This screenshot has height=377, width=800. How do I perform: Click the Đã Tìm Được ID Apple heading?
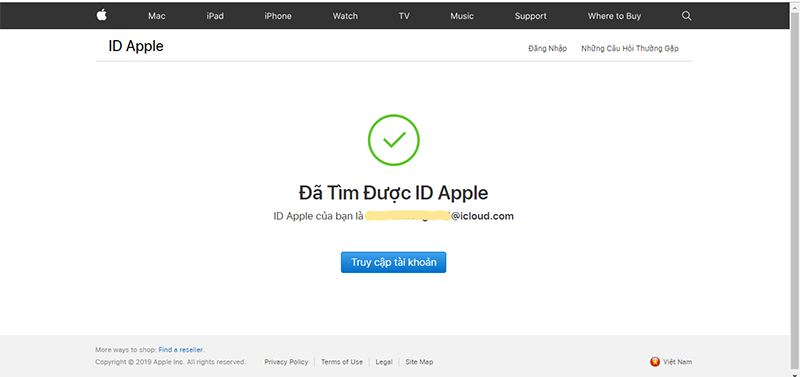point(393,193)
